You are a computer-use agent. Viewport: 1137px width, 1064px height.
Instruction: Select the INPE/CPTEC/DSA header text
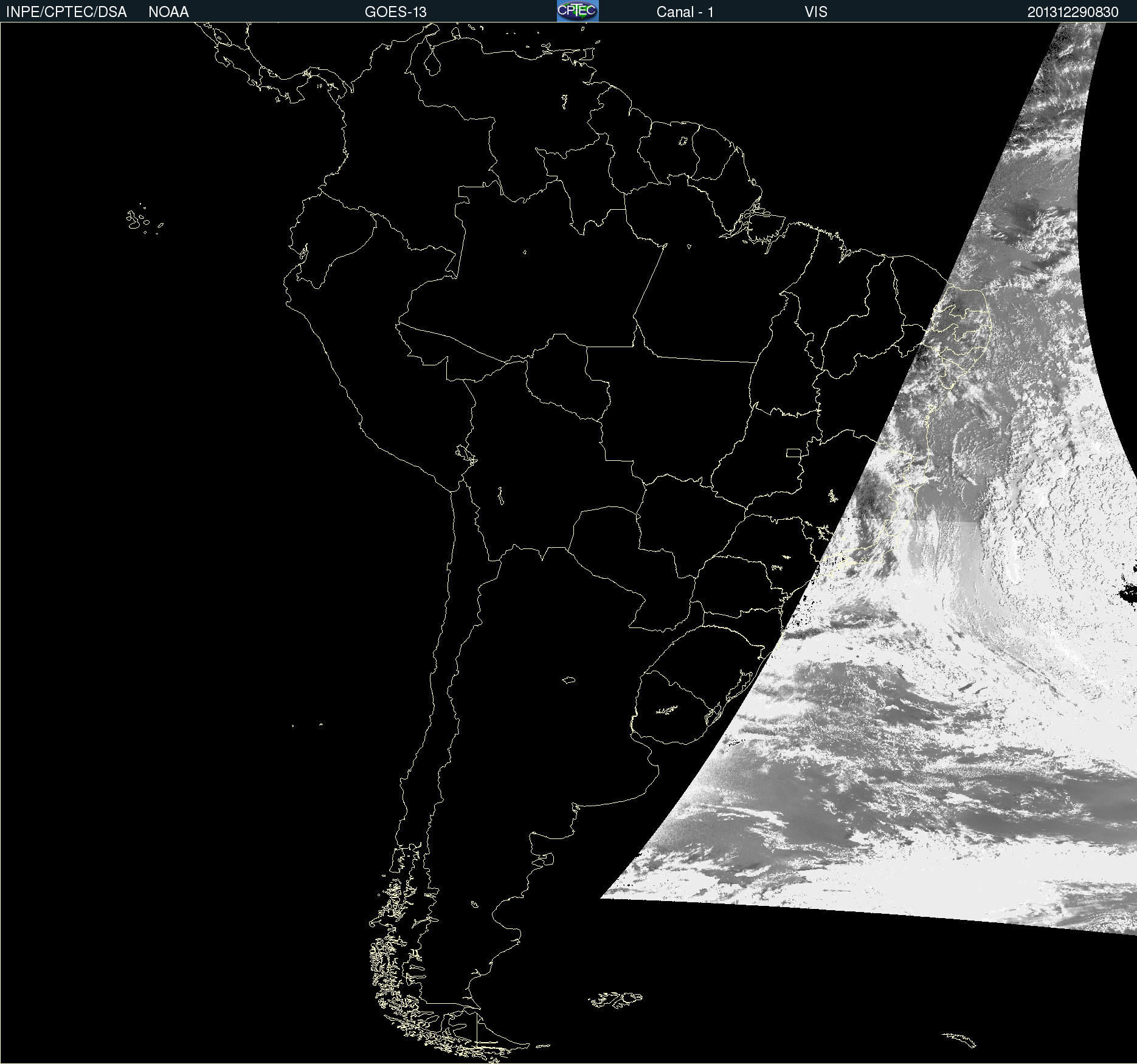[x=66, y=12]
